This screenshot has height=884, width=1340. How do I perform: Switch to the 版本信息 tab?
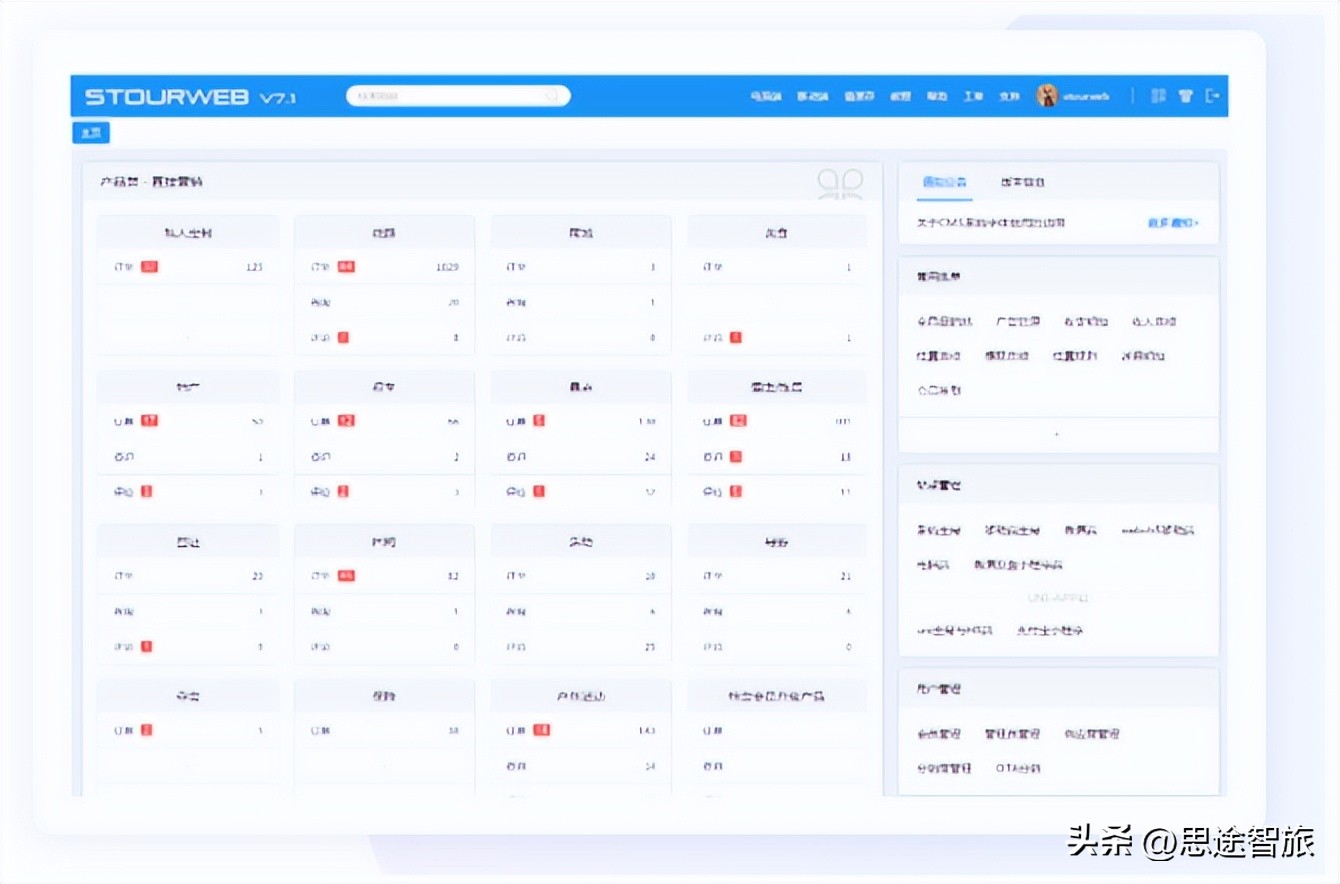1022,183
